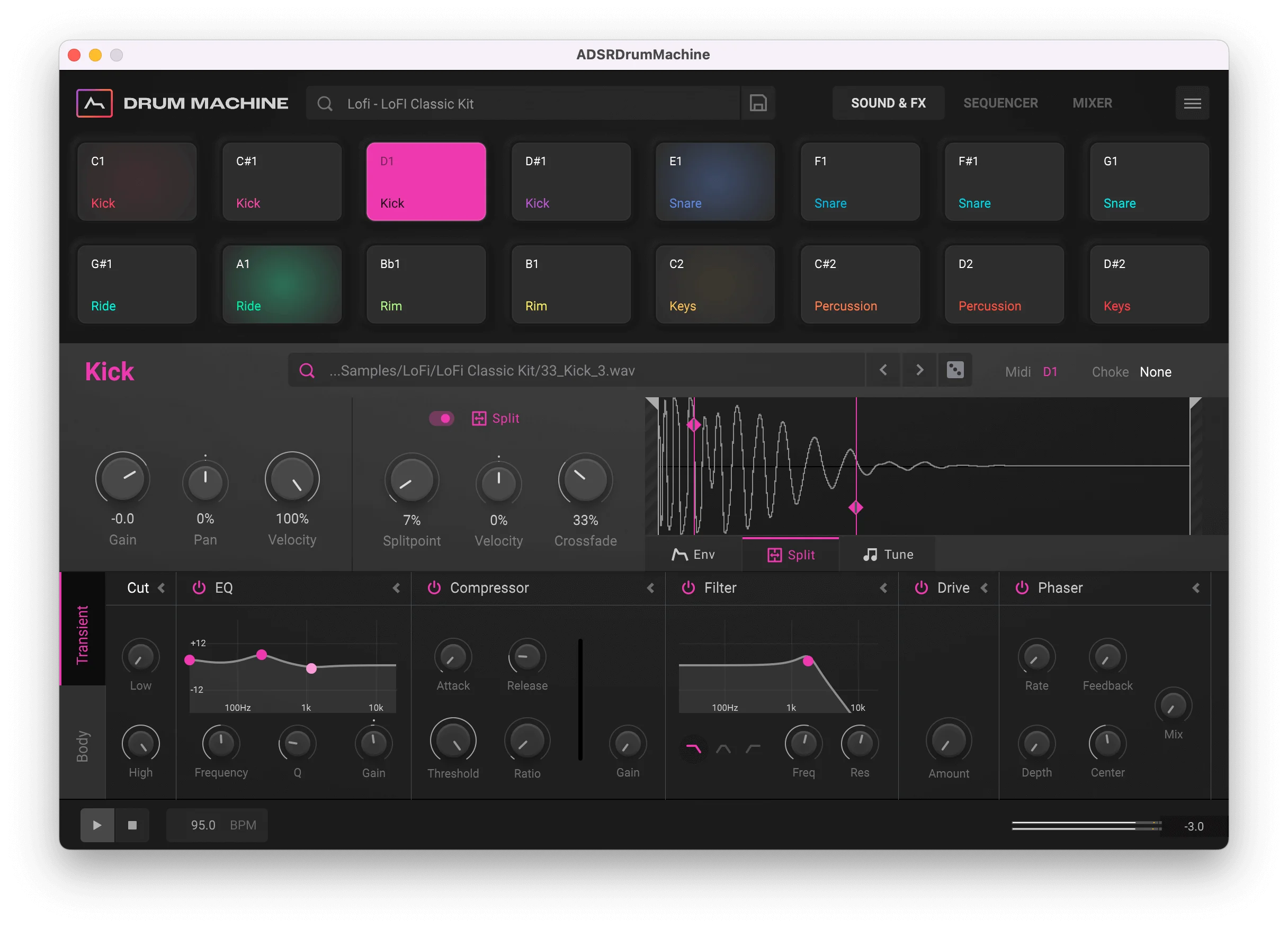Collapse the Phaser panel chevron

[x=1196, y=588]
